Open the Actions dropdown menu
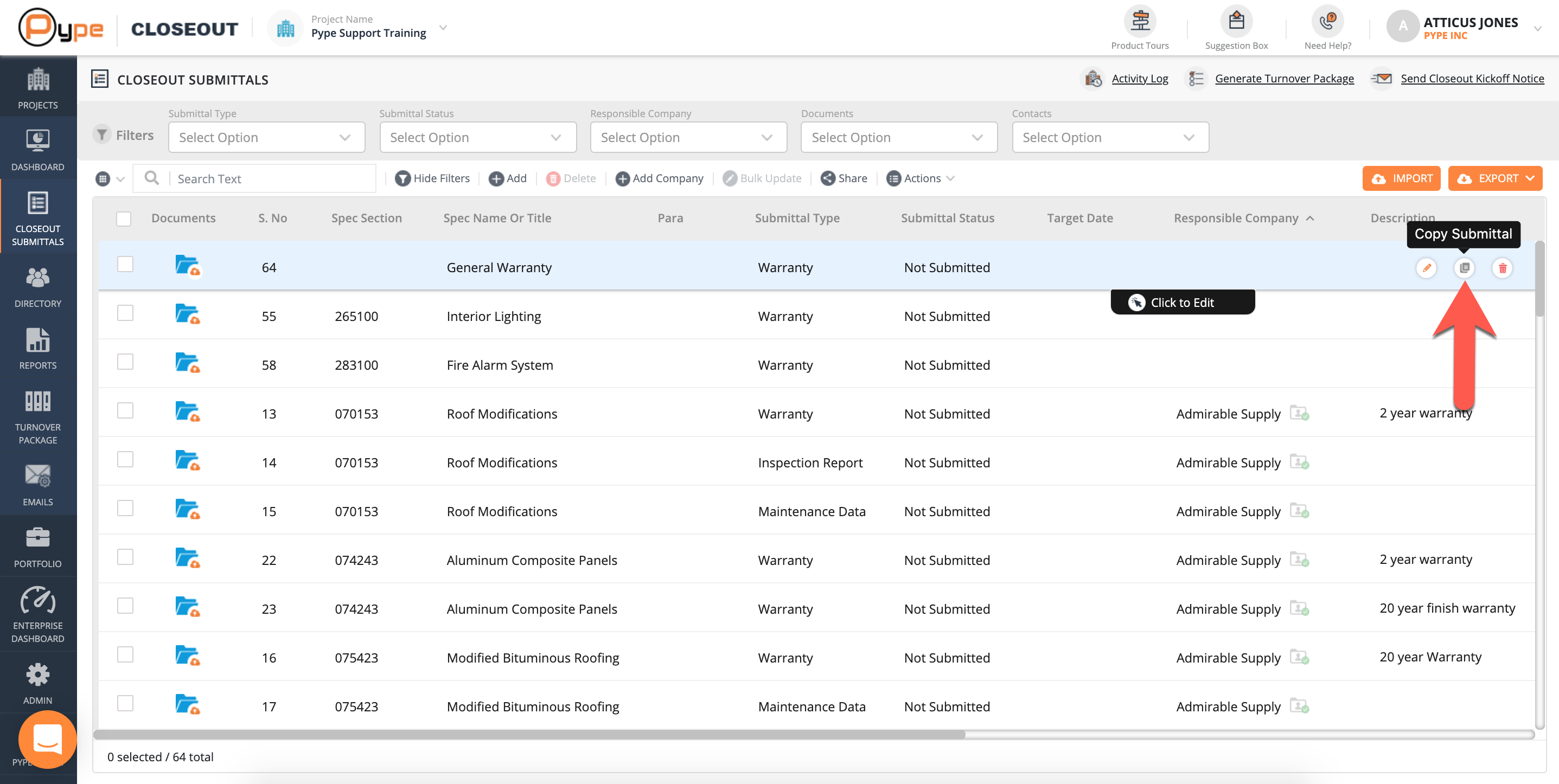The height and width of the screenshot is (784, 1559). pyautogui.click(x=920, y=178)
